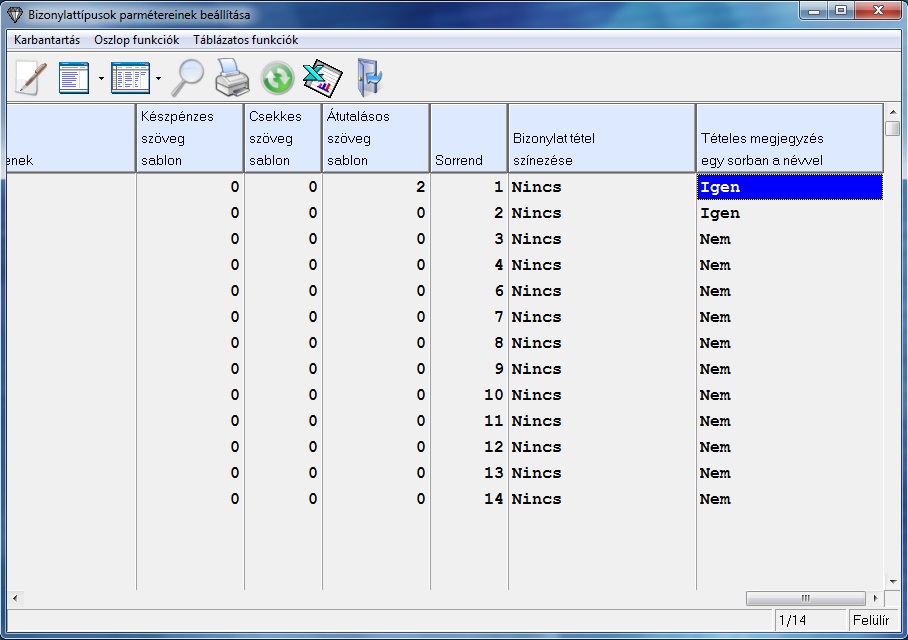Click the vertical scrollbar down arrow
The height and width of the screenshot is (640, 908).
pos(892,581)
